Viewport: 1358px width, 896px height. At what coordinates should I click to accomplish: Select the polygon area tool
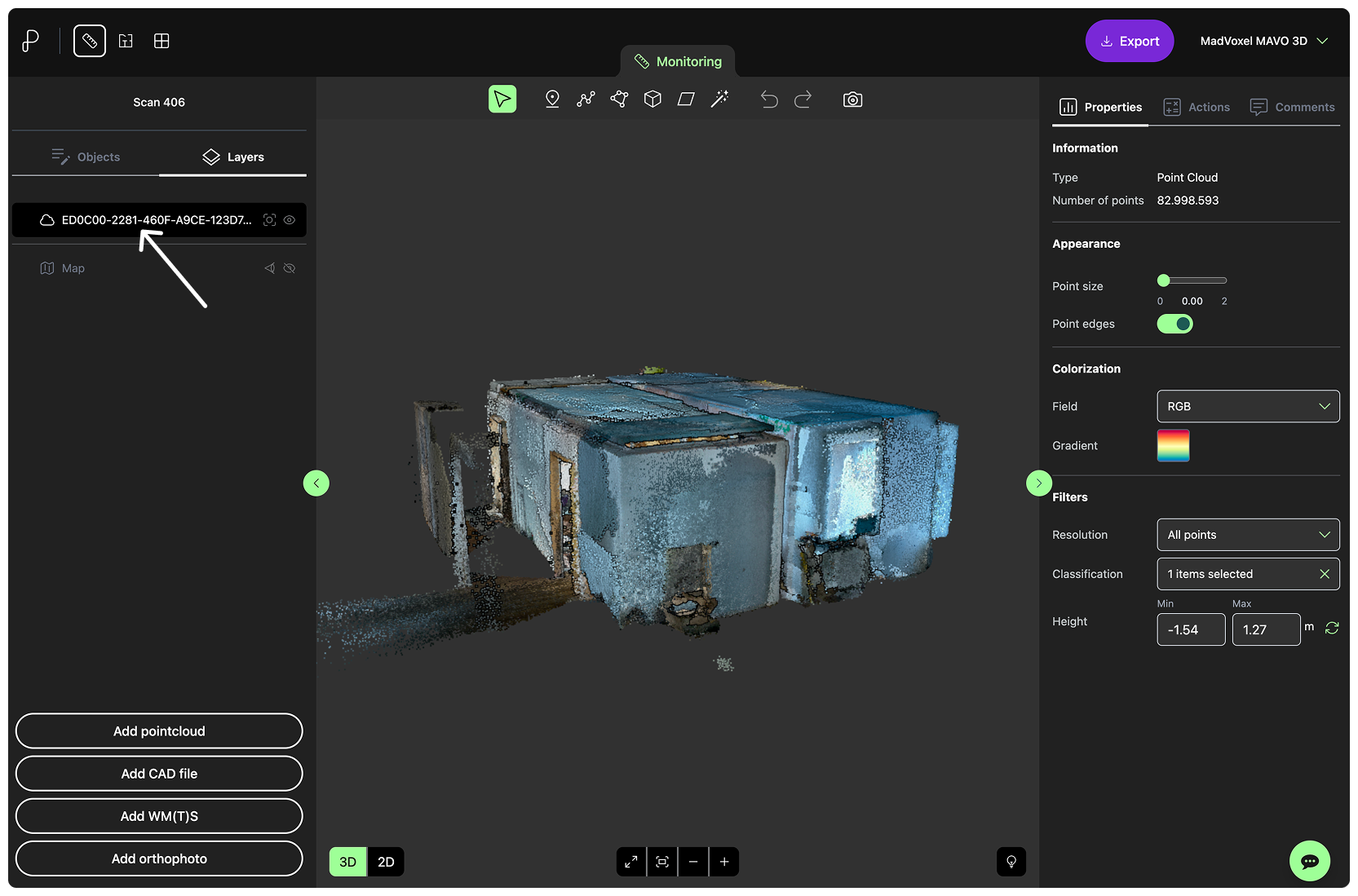point(619,99)
